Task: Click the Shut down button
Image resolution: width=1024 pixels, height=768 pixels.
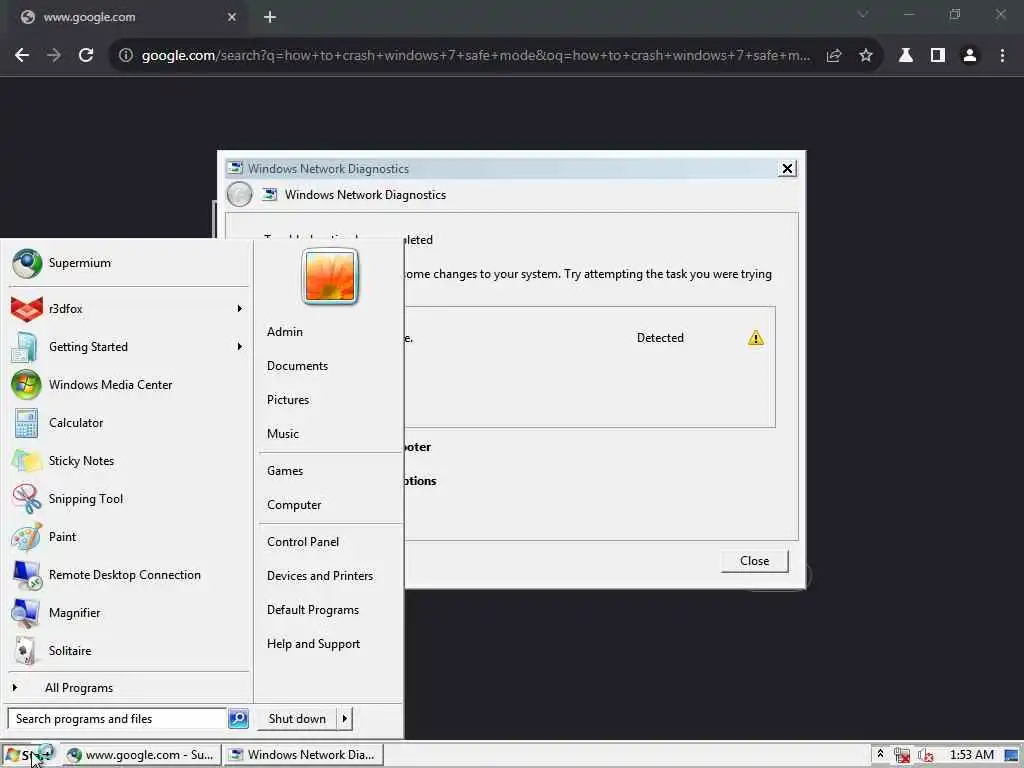Action: point(296,718)
